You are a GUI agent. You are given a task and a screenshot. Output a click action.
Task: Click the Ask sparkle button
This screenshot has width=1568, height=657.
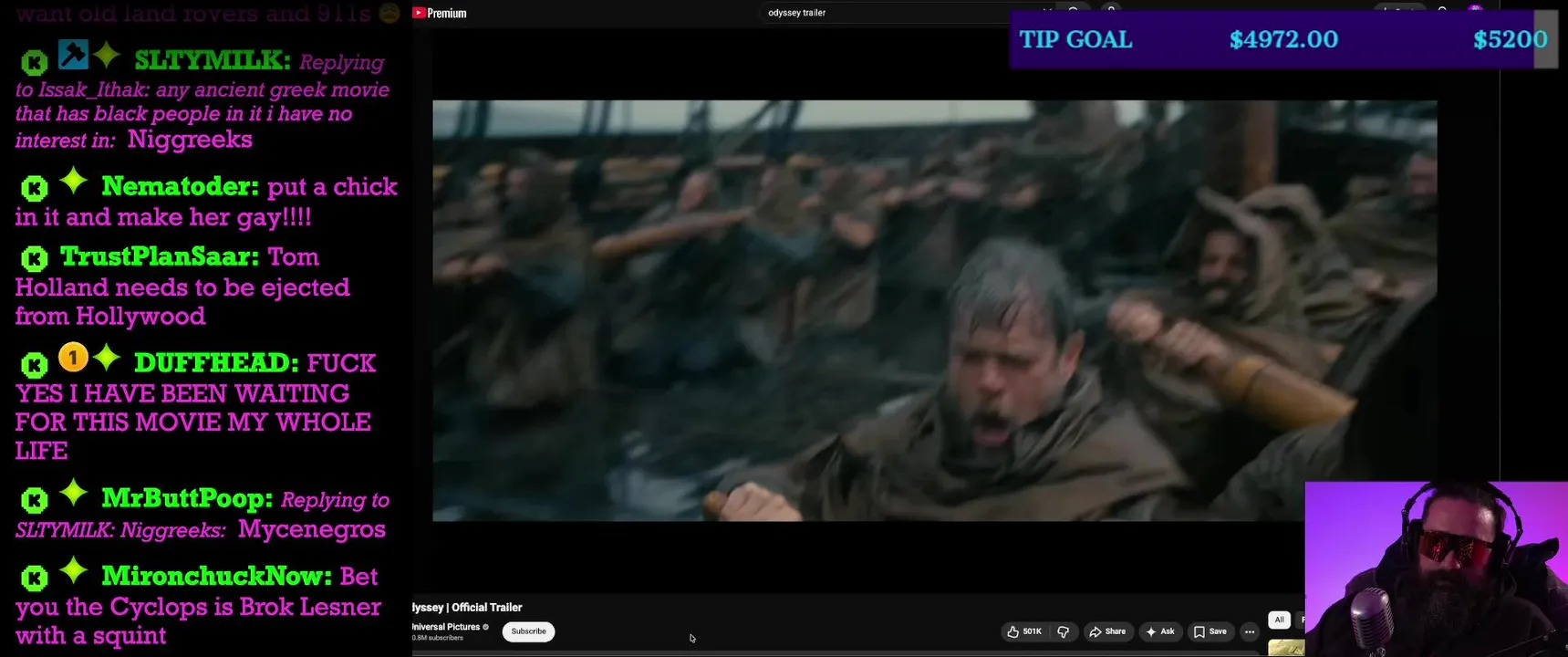(1160, 631)
